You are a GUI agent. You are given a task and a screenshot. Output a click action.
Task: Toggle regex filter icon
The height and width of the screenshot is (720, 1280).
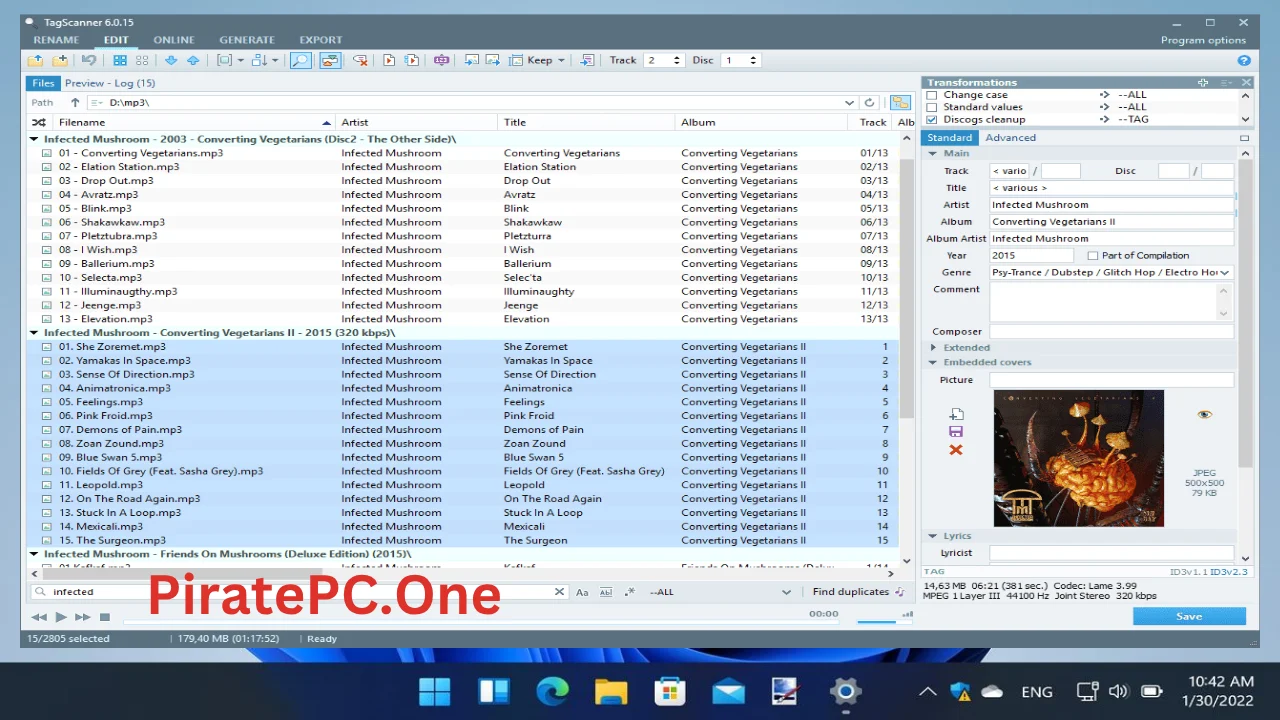(629, 592)
